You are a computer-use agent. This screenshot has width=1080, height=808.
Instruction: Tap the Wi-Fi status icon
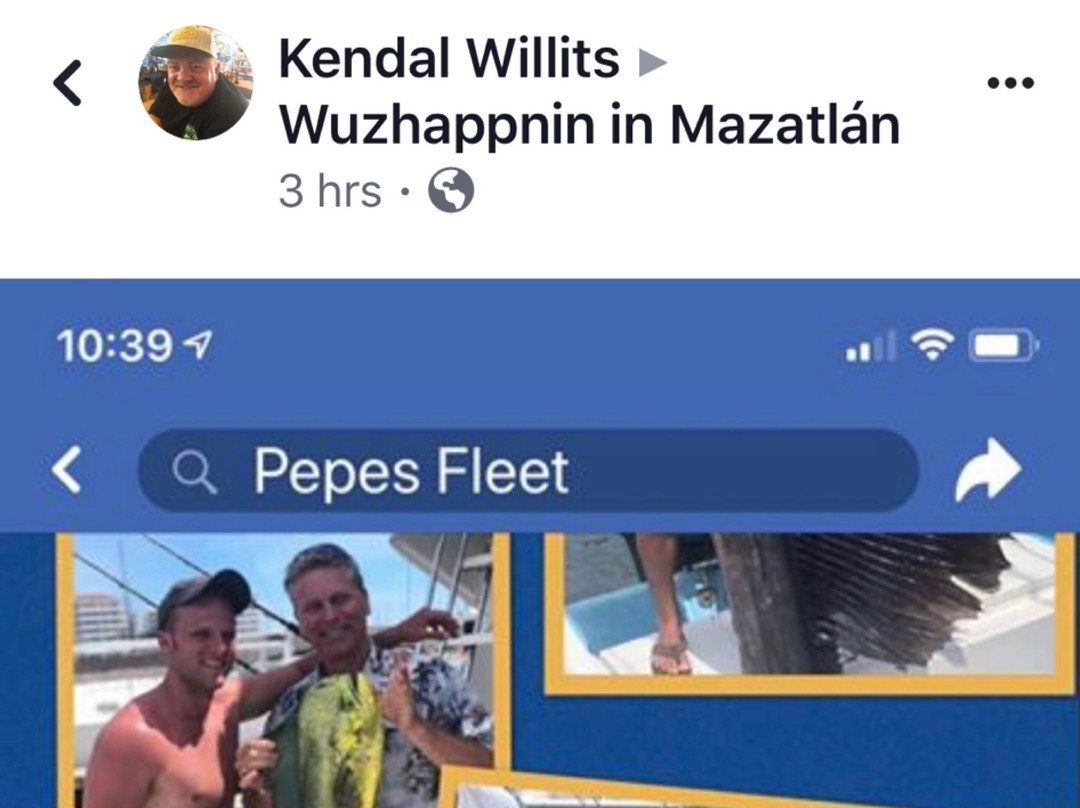(x=932, y=344)
